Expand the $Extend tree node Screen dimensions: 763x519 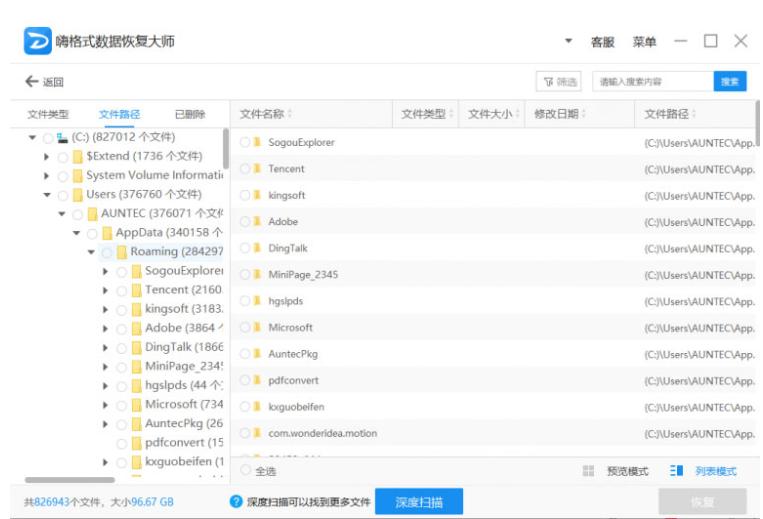(47, 157)
